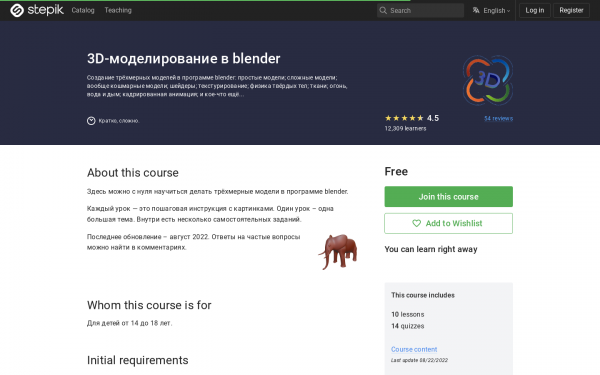600x375 pixels.
Task: Click the Для детей от 14 до 18 лет text
Action: point(129,323)
